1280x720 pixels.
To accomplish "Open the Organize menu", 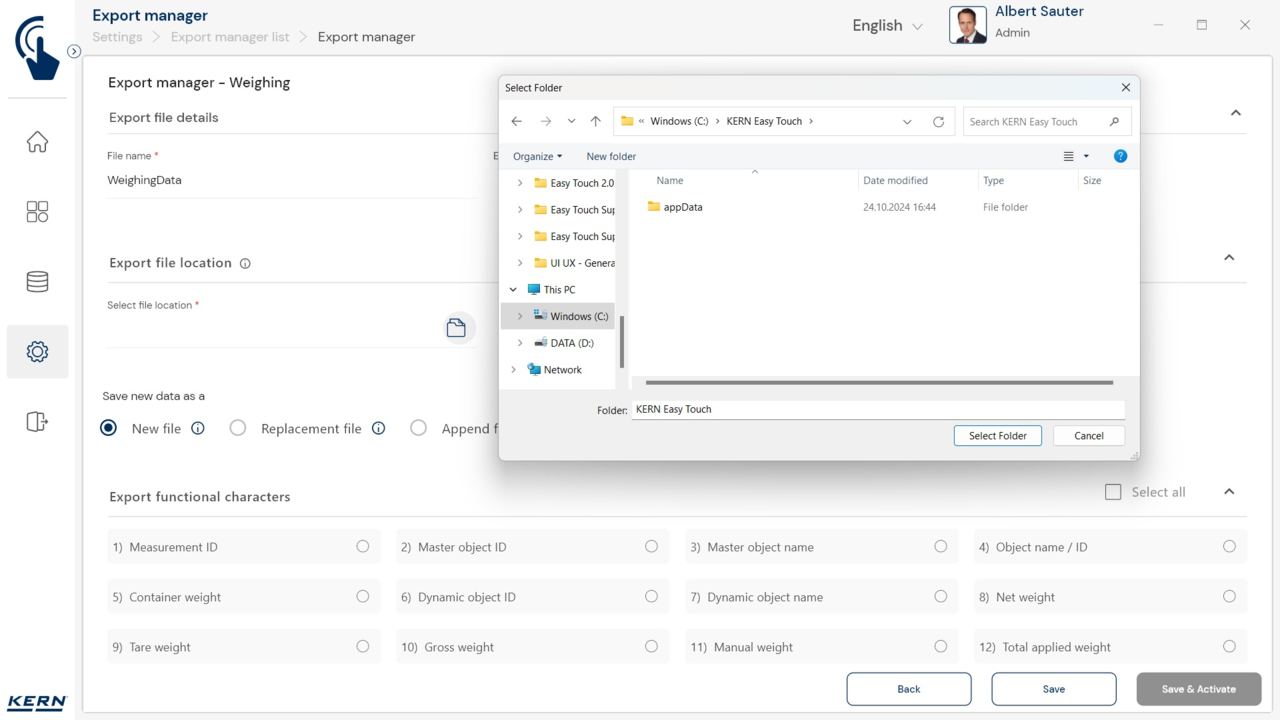I will tap(537, 156).
